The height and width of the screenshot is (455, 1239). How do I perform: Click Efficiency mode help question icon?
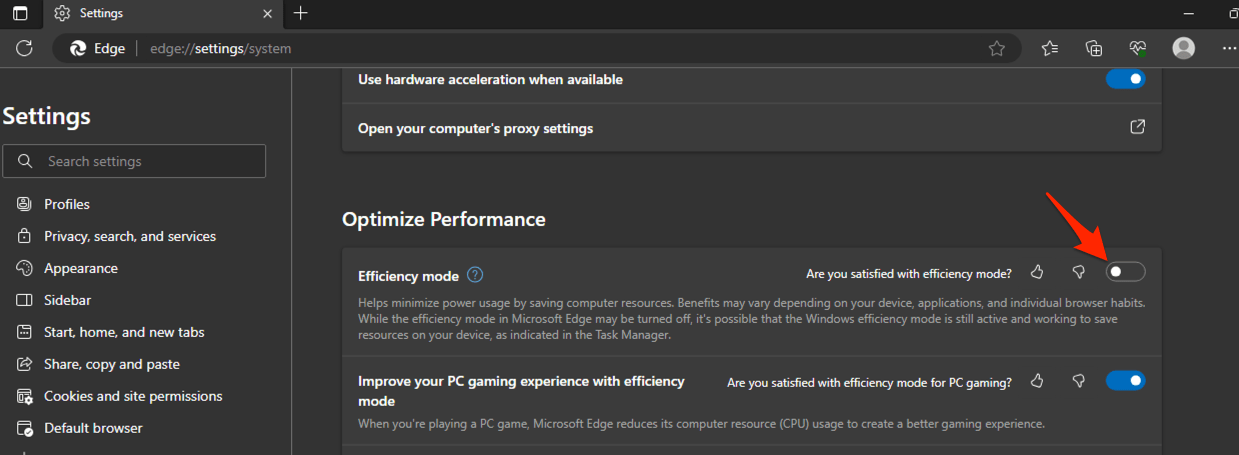(x=476, y=275)
